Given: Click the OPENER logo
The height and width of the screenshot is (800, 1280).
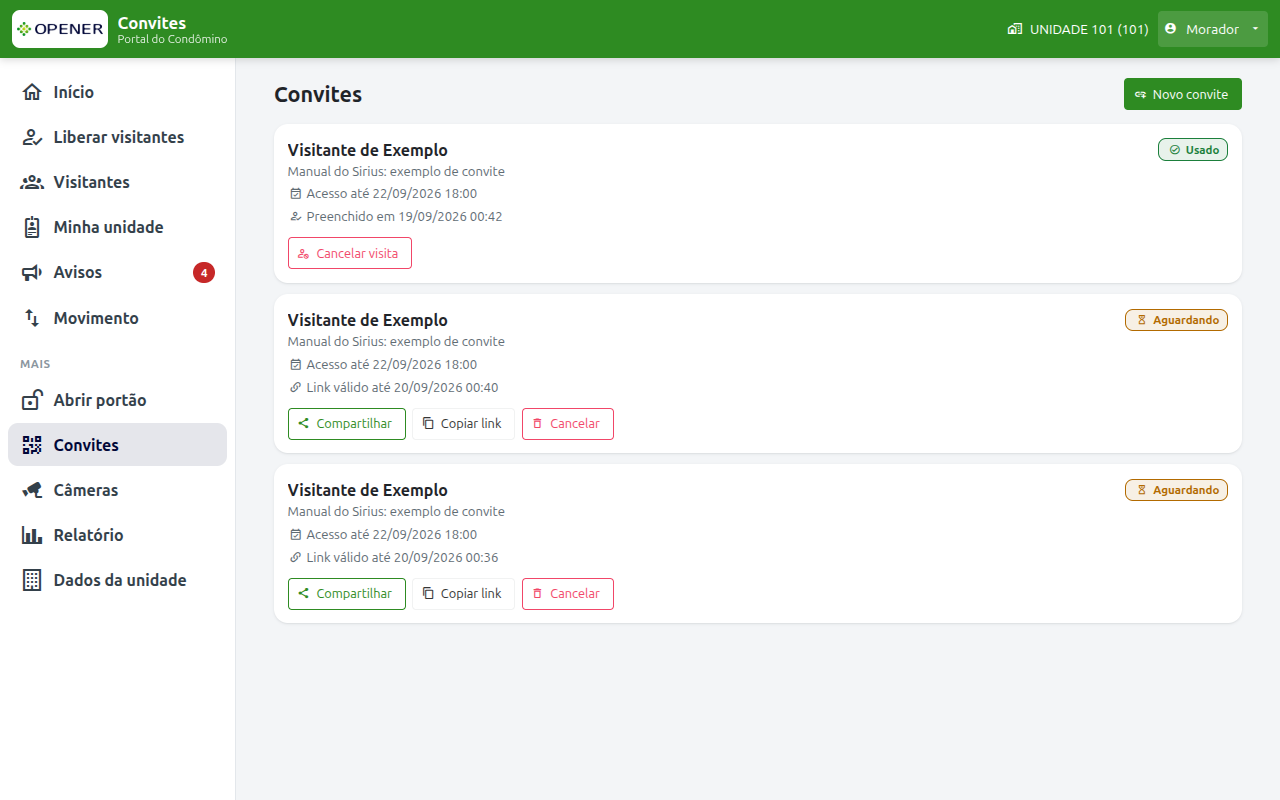Looking at the screenshot, I should coord(60,29).
